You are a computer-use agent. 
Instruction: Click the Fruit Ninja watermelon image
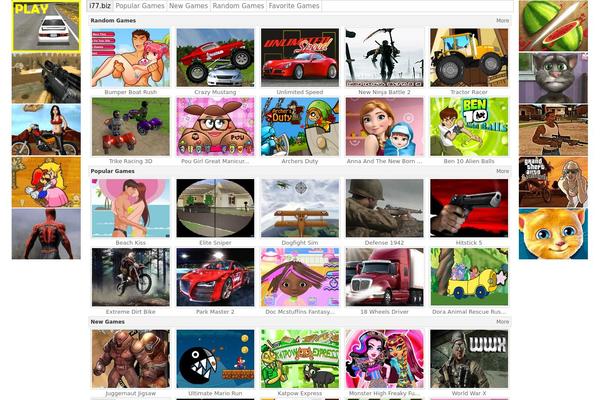coord(553,26)
